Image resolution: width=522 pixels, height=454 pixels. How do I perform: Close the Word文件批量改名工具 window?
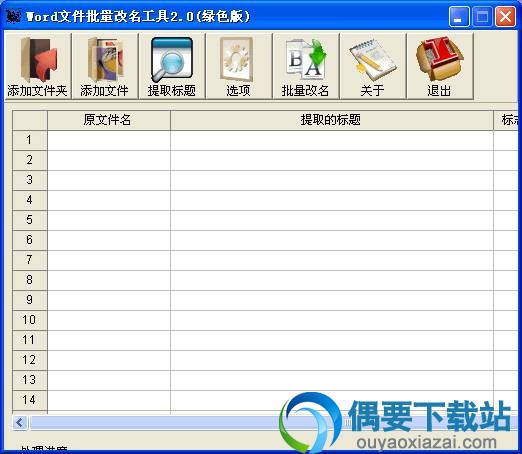coord(505,17)
